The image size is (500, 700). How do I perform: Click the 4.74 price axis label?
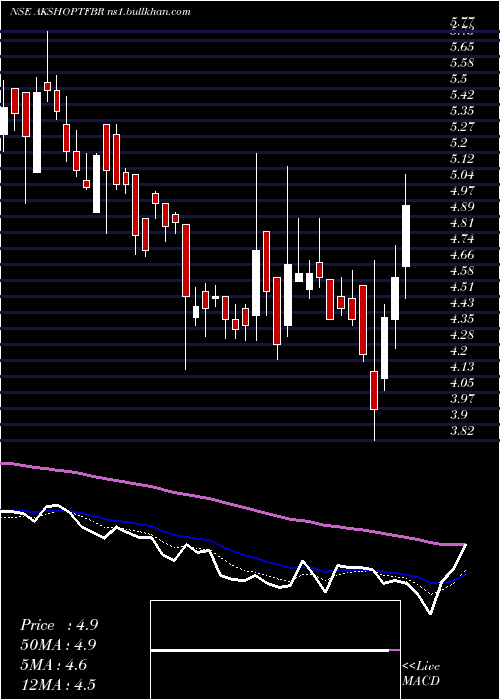[x=462, y=239]
